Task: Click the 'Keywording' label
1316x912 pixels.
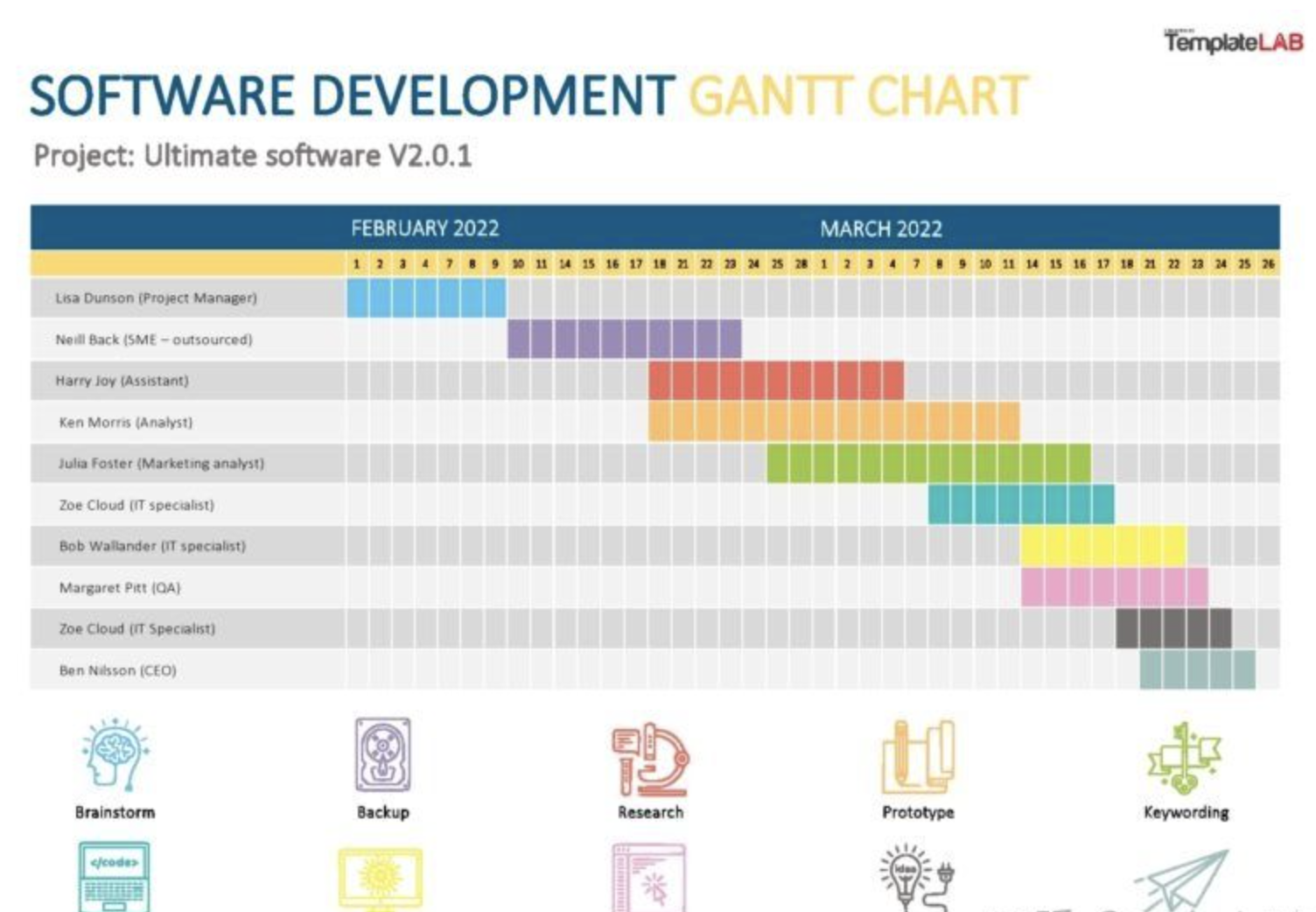Action: (1186, 812)
